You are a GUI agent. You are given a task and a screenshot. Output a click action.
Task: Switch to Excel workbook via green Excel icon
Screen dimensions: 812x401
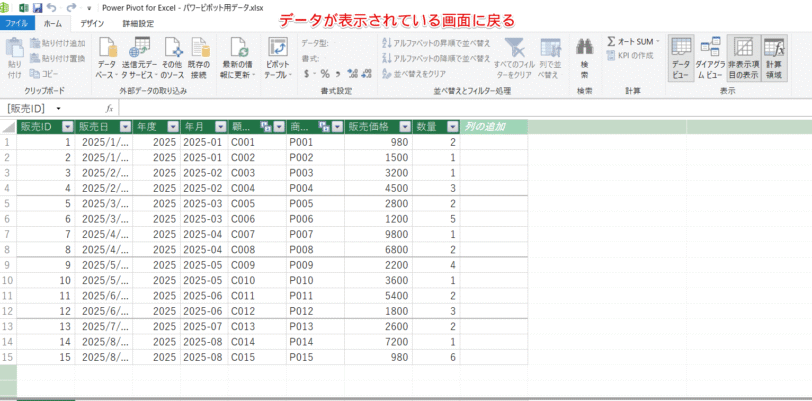[24, 8]
